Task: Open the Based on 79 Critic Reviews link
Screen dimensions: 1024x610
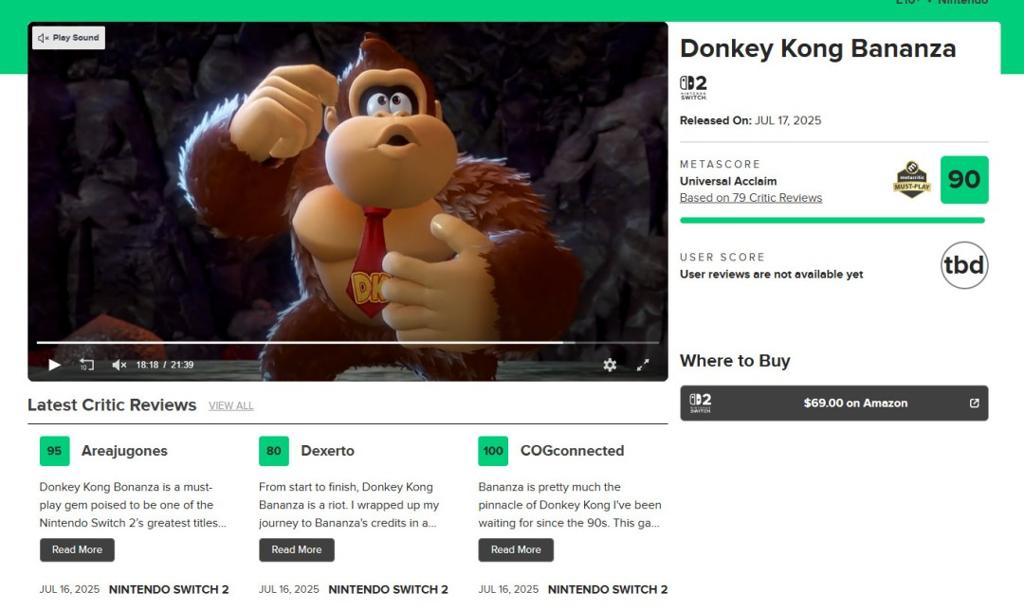Action: click(x=750, y=198)
